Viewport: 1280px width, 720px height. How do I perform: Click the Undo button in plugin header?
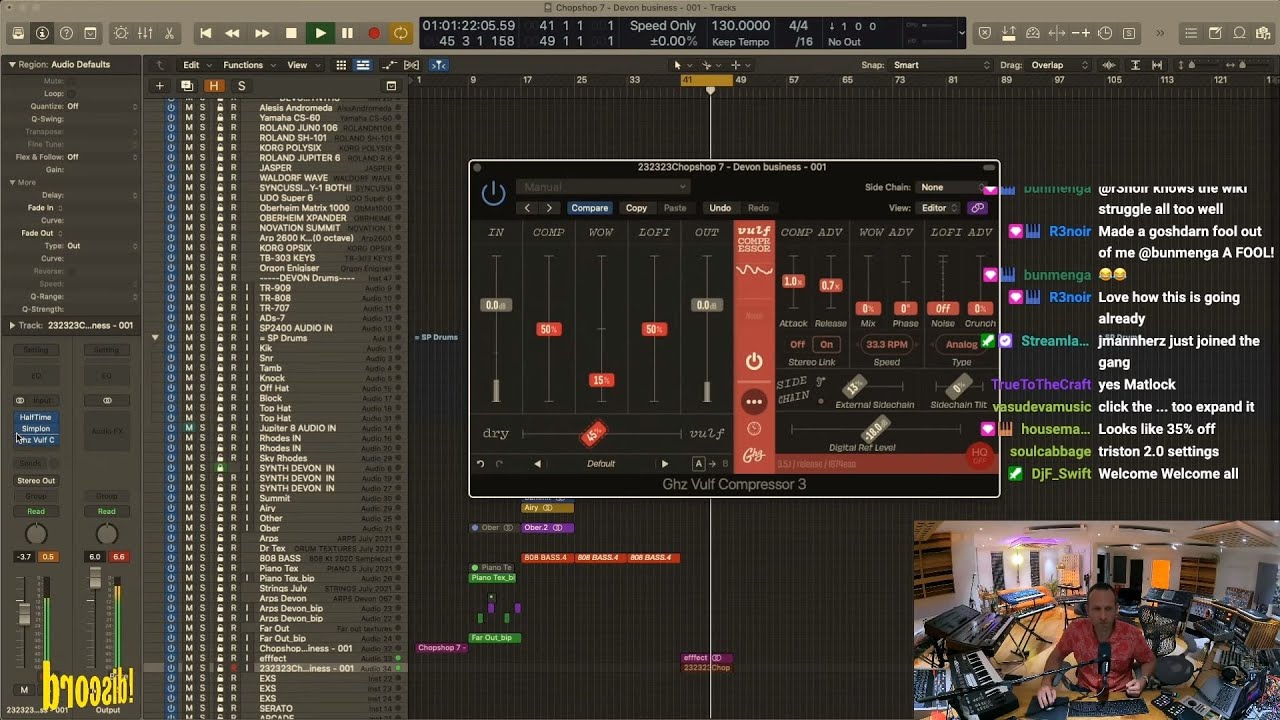tap(720, 208)
